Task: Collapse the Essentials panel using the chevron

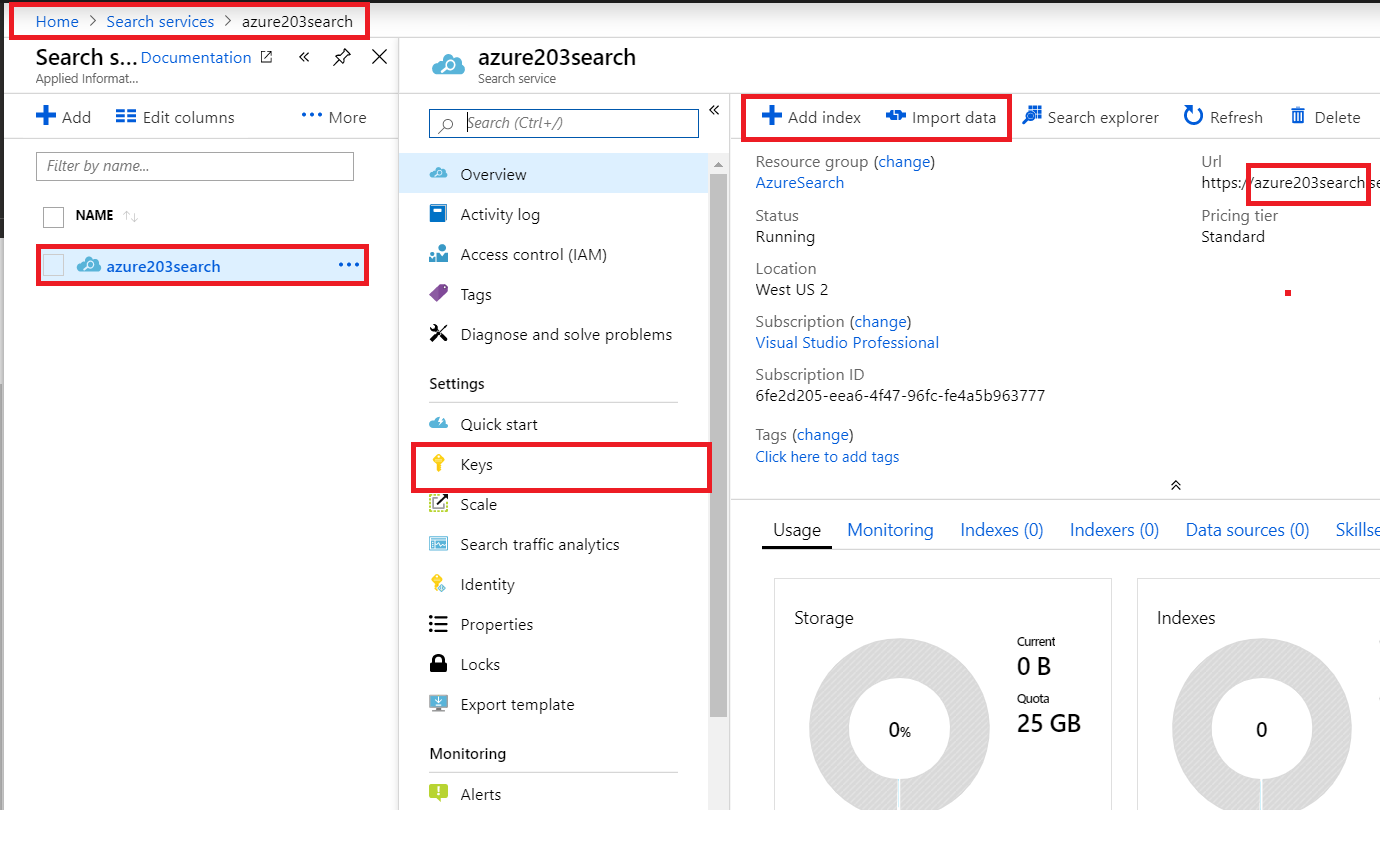Action: [x=1176, y=484]
